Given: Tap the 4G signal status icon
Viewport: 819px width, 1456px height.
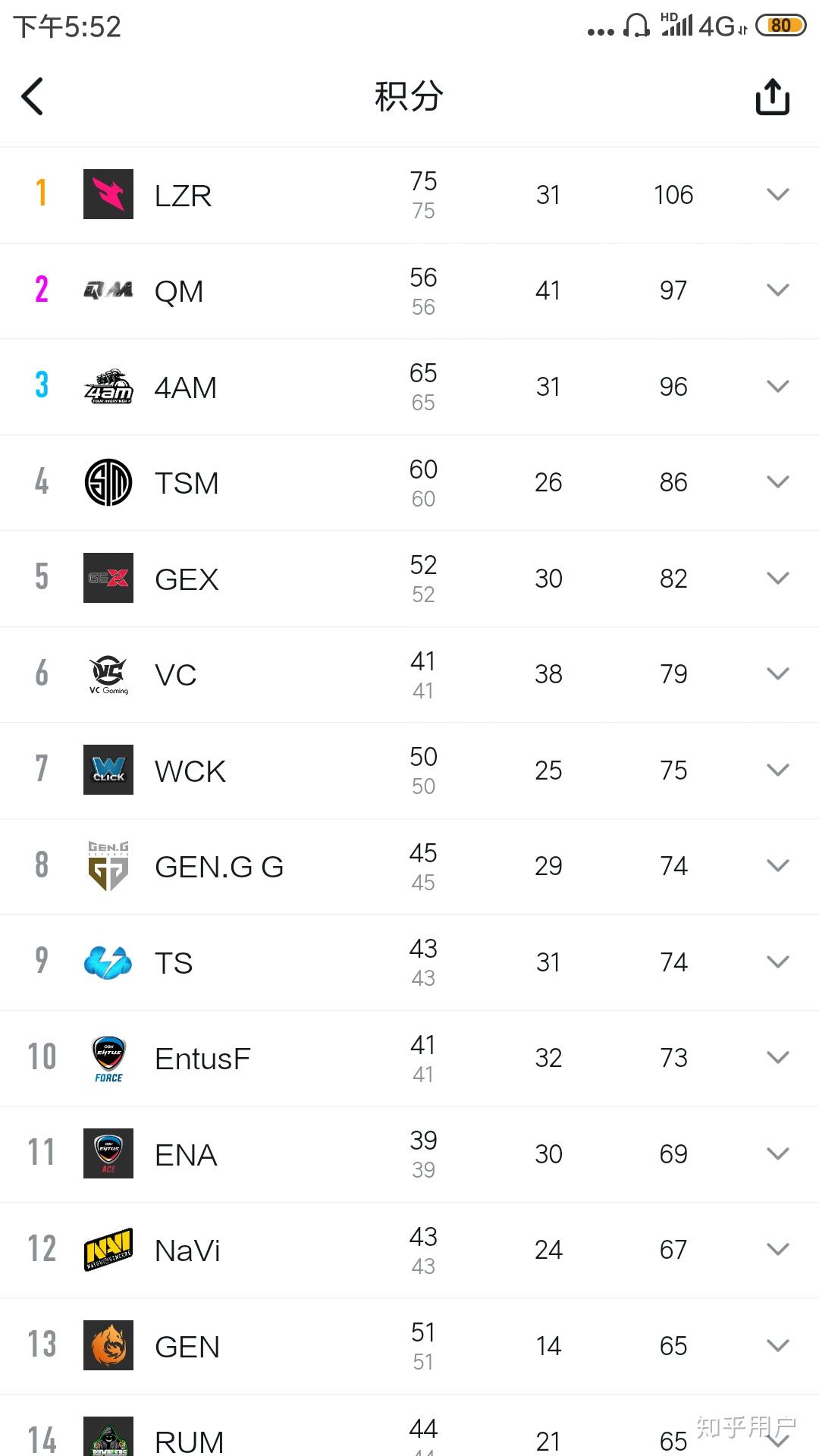Looking at the screenshot, I should coord(719,25).
